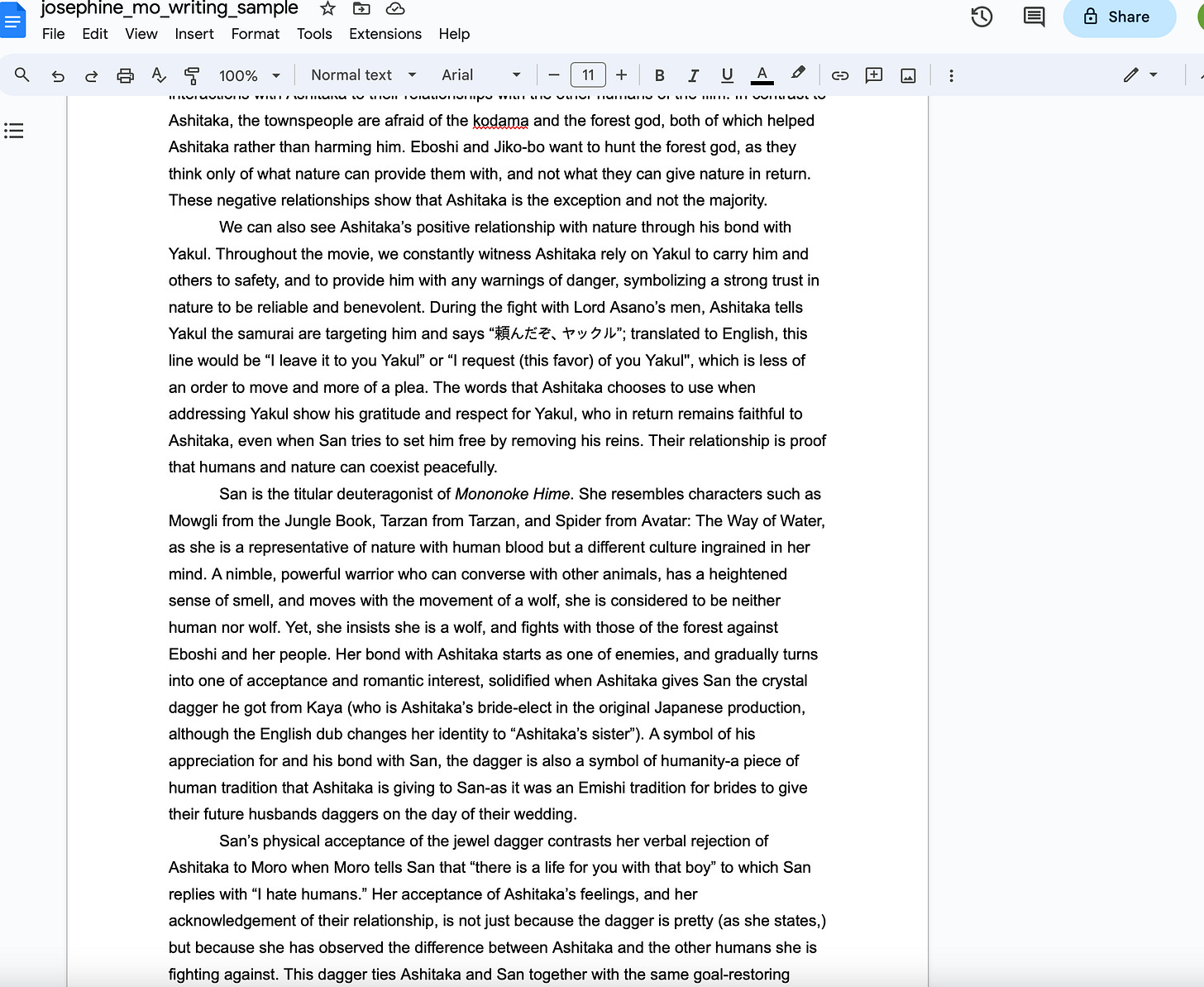Run spelling and grammar check
Screen dimensions: 1204x987
click(159, 76)
